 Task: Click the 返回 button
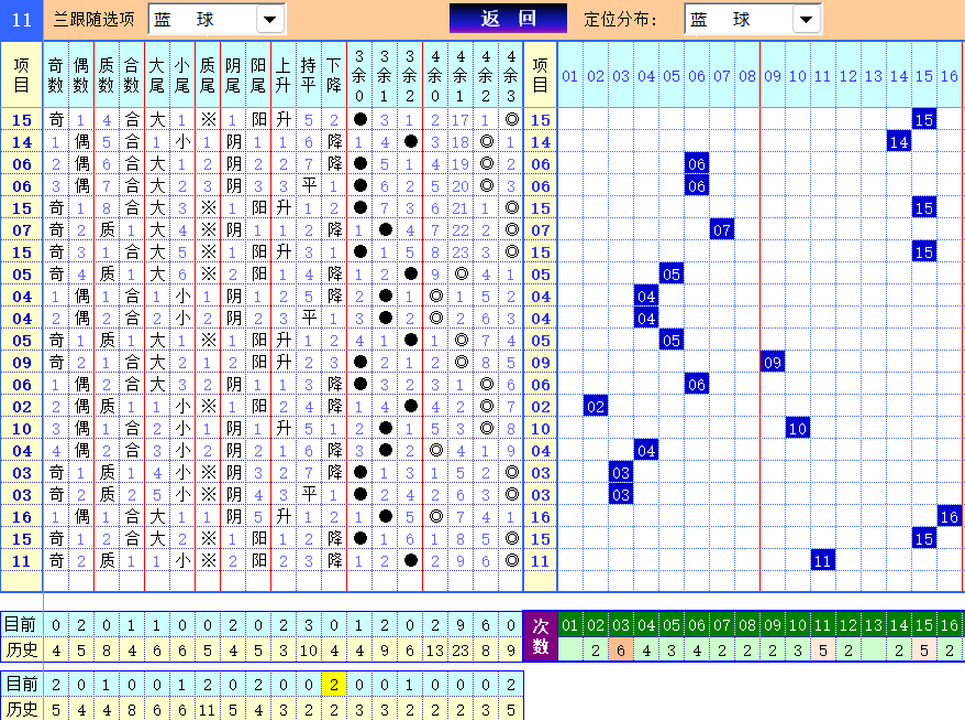(x=508, y=18)
